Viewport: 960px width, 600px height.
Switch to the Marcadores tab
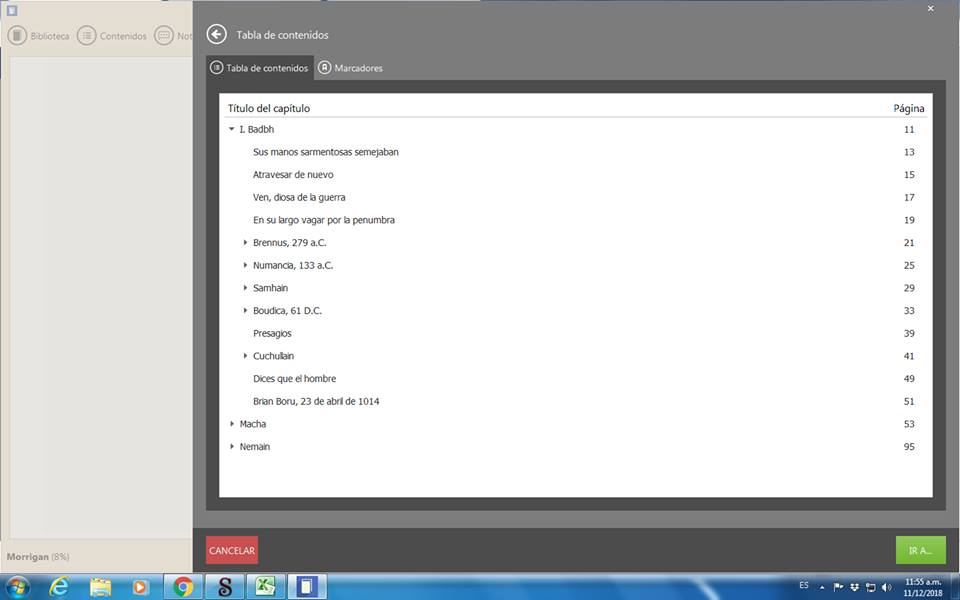click(x=350, y=68)
